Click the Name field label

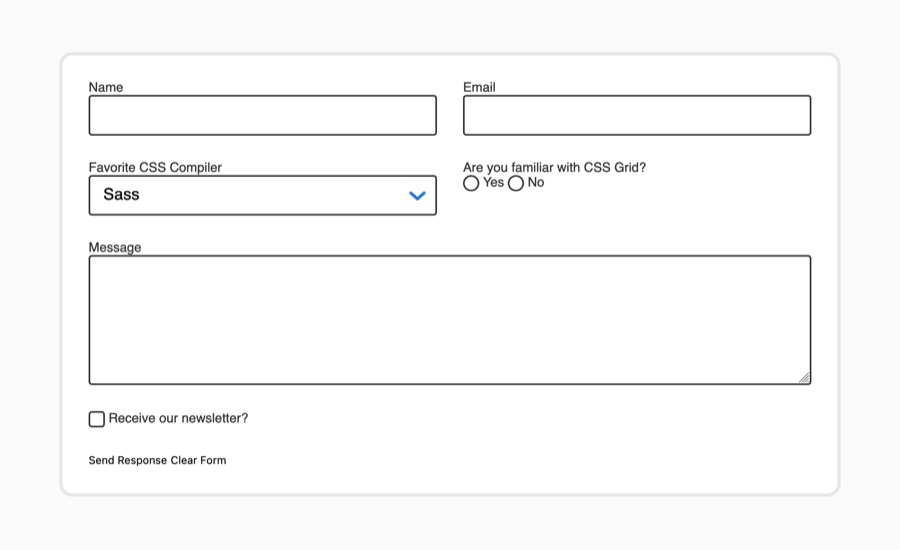[x=106, y=87]
